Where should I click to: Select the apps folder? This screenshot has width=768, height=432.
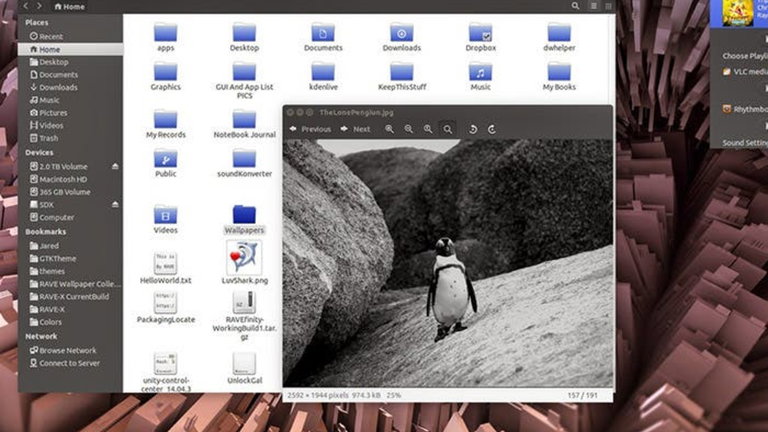click(x=166, y=37)
